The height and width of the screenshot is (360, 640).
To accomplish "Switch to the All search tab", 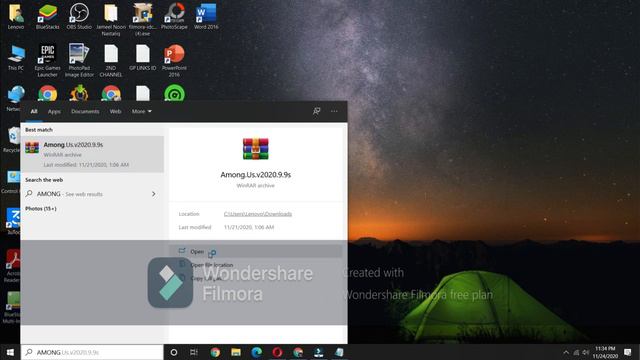I will (x=34, y=111).
